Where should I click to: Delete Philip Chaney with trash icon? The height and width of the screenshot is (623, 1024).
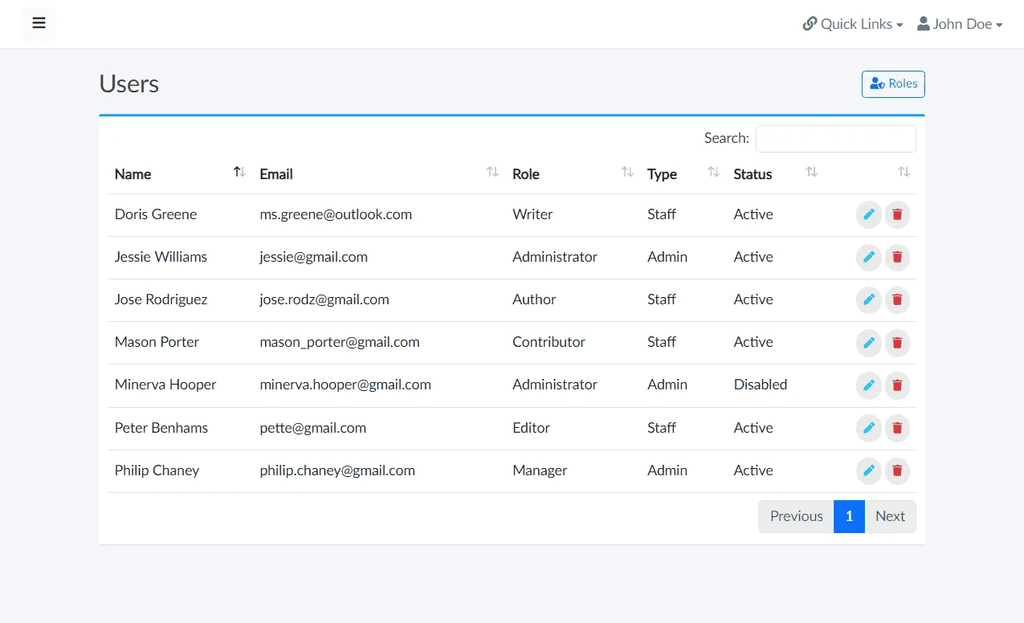click(897, 470)
